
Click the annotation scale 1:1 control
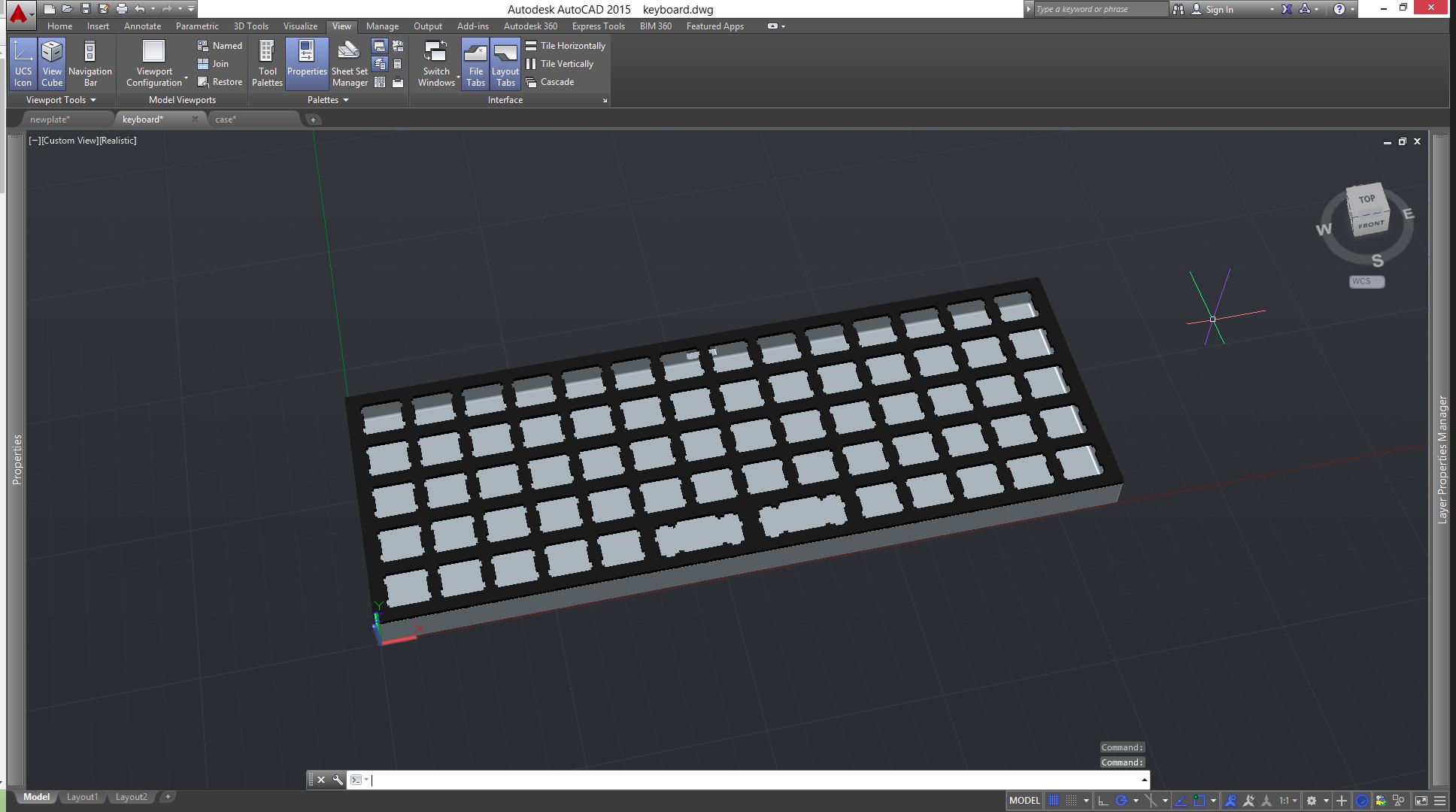click(1285, 801)
